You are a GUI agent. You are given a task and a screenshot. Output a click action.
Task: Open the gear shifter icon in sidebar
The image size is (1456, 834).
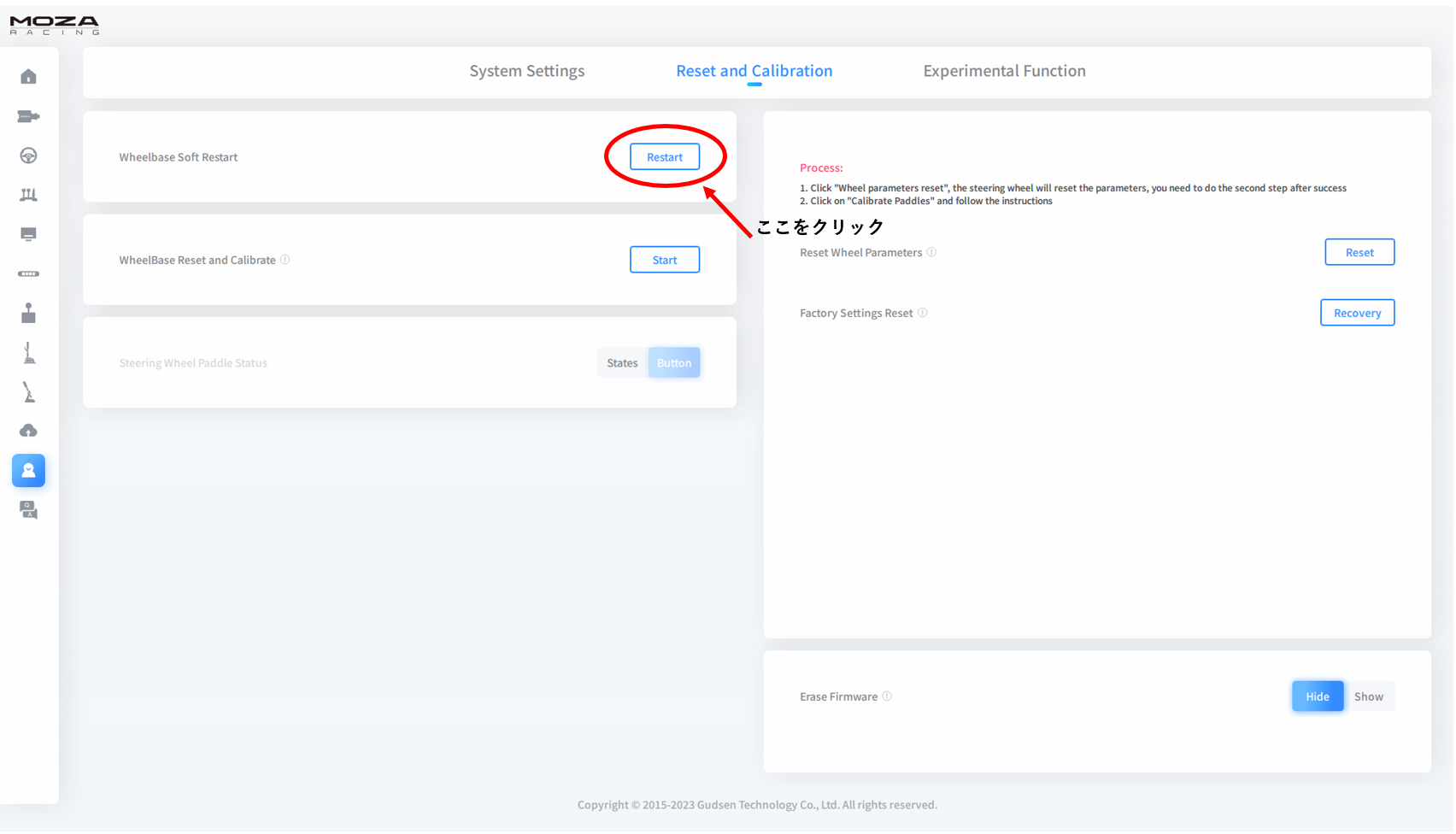[28, 314]
